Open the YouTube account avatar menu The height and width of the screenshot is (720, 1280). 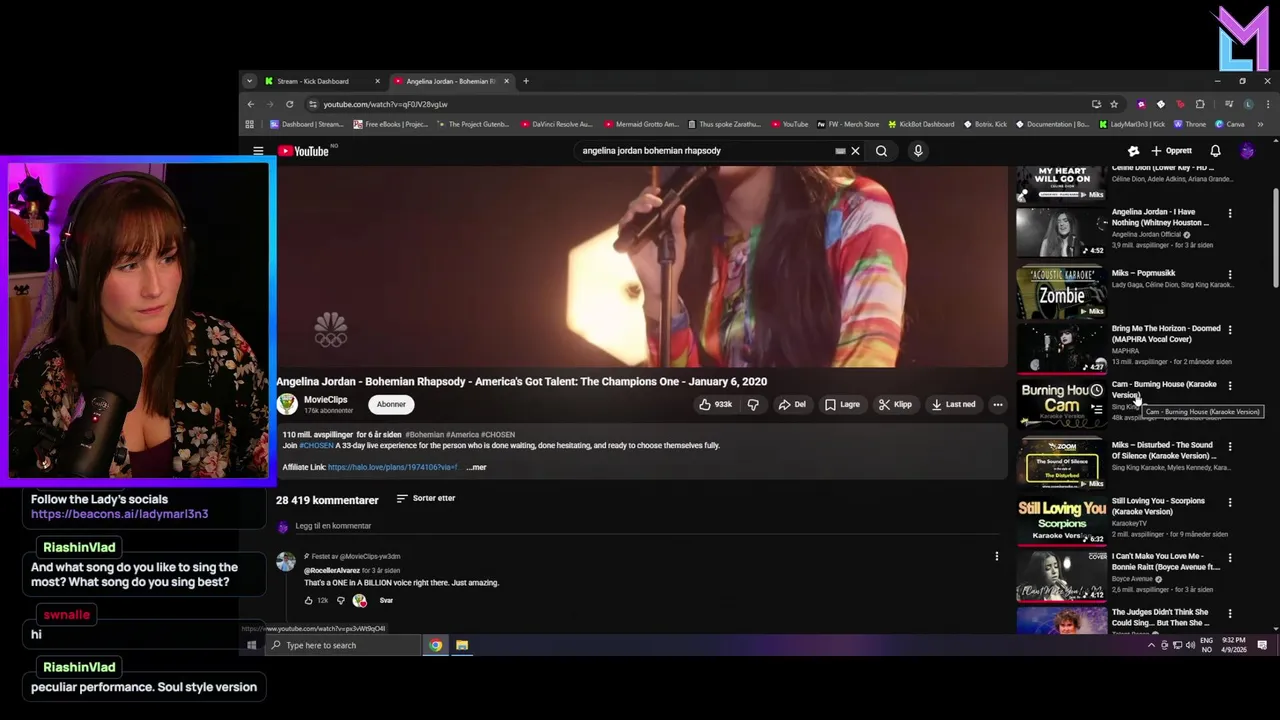1247,151
